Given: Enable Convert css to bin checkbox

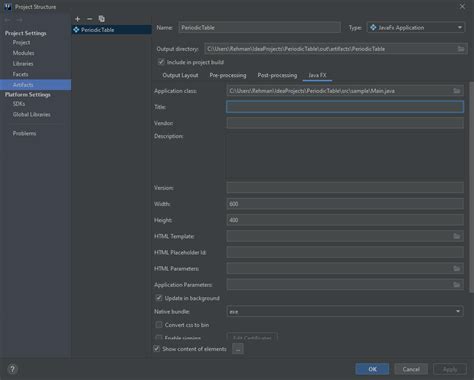Looking at the screenshot, I should pyautogui.click(x=159, y=325).
